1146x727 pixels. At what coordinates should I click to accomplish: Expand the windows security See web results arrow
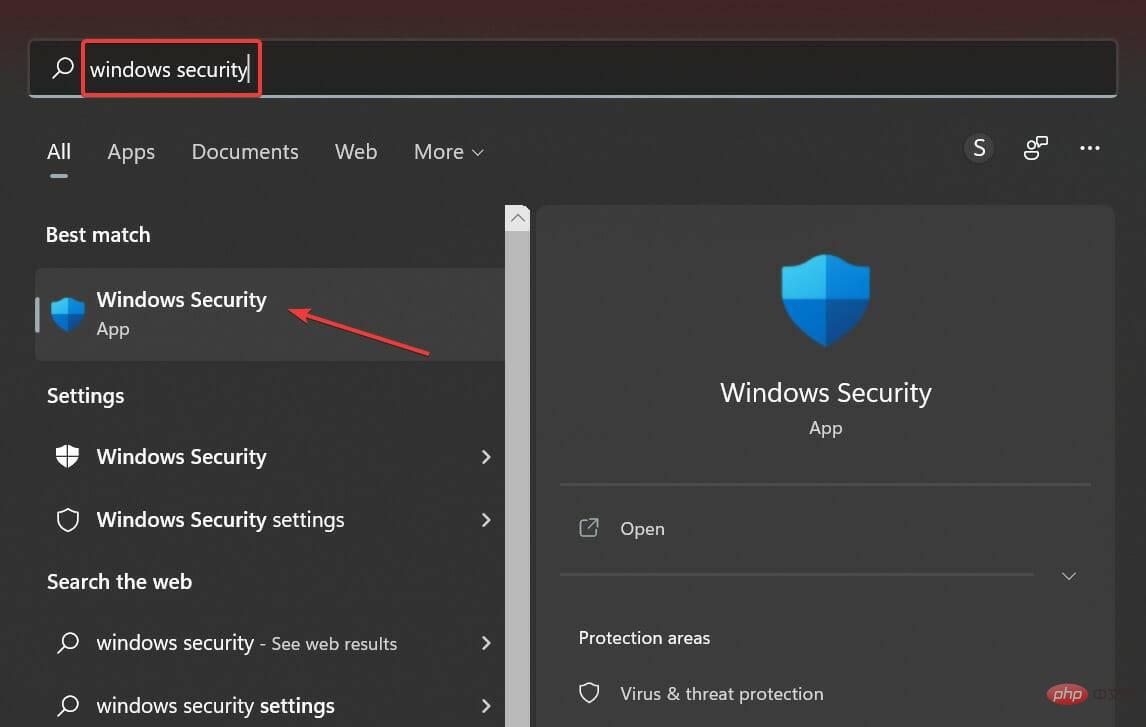pos(486,643)
